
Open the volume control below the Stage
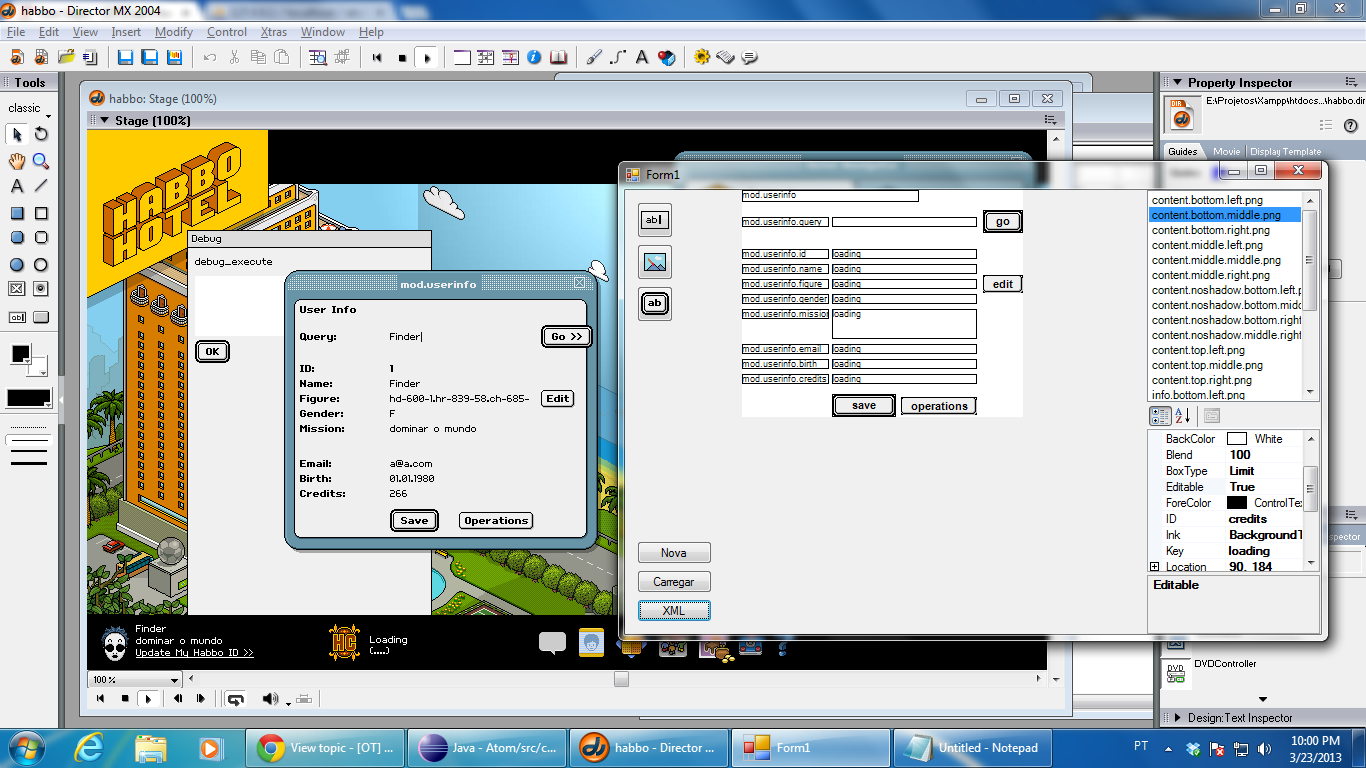[274, 699]
